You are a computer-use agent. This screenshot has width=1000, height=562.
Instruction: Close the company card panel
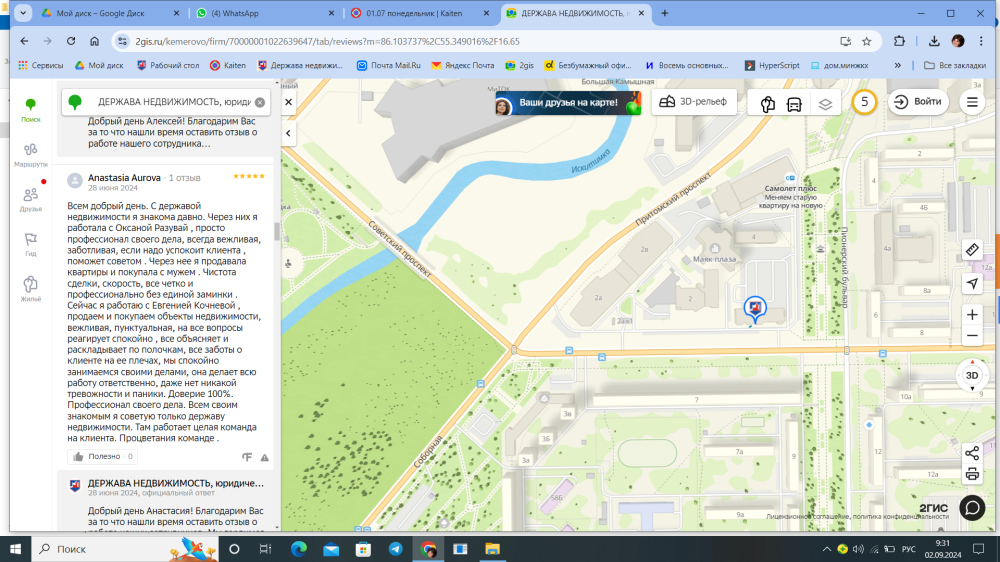pyautogui.click(x=288, y=102)
